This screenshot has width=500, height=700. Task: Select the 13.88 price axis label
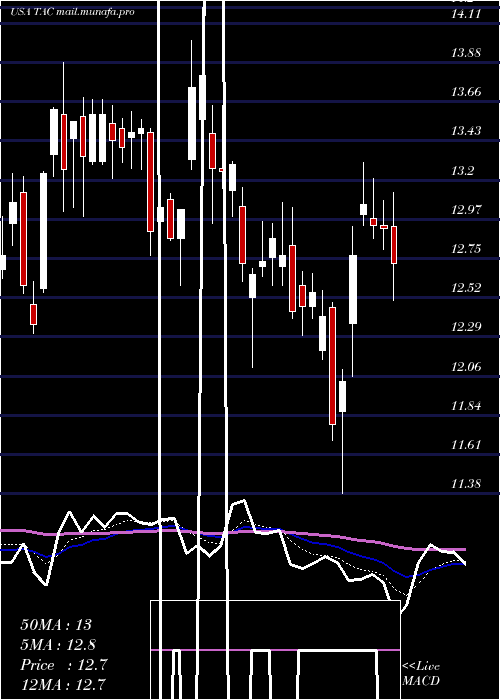(466, 53)
